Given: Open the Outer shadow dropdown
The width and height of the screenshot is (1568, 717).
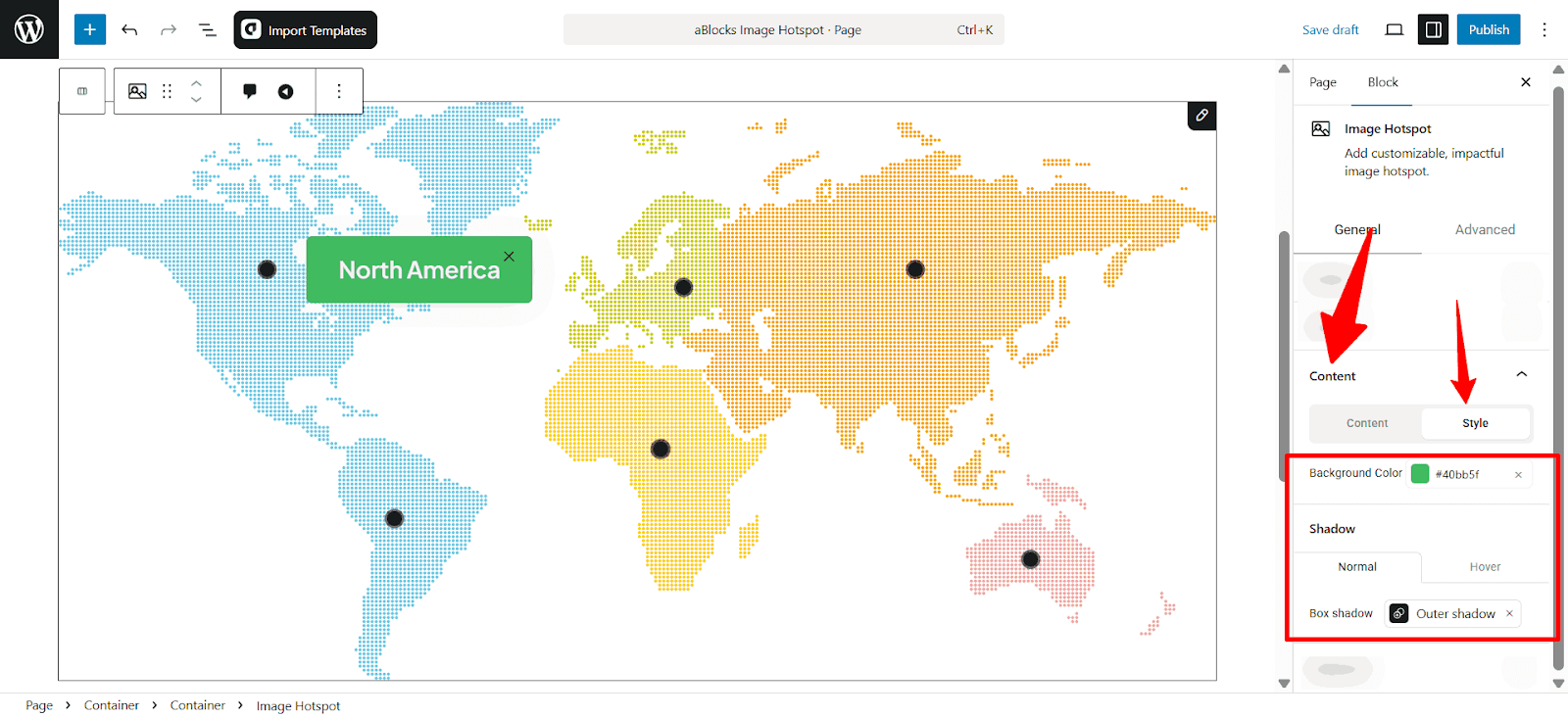Looking at the screenshot, I should pyautogui.click(x=1454, y=613).
